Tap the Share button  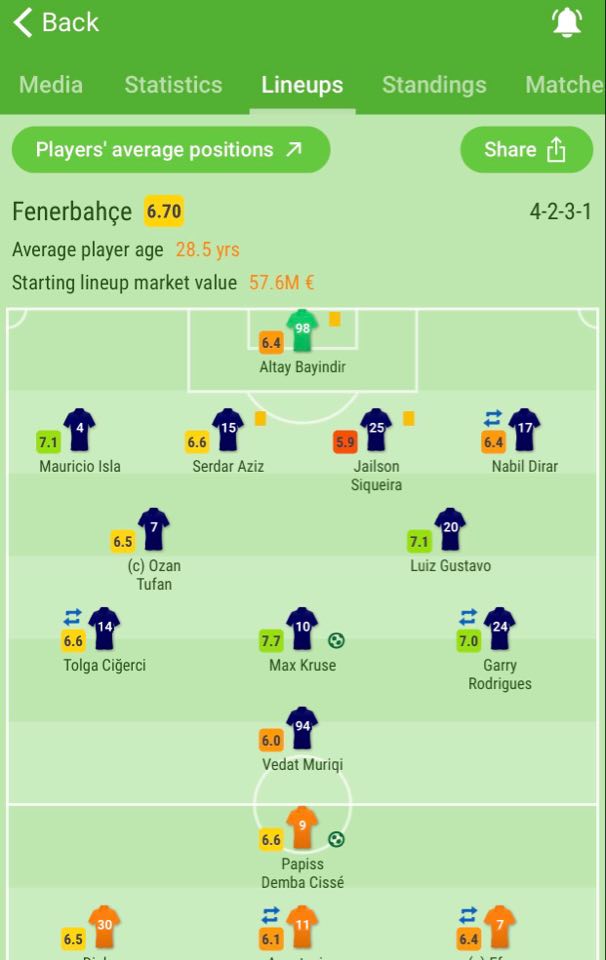pyautogui.click(x=526, y=149)
